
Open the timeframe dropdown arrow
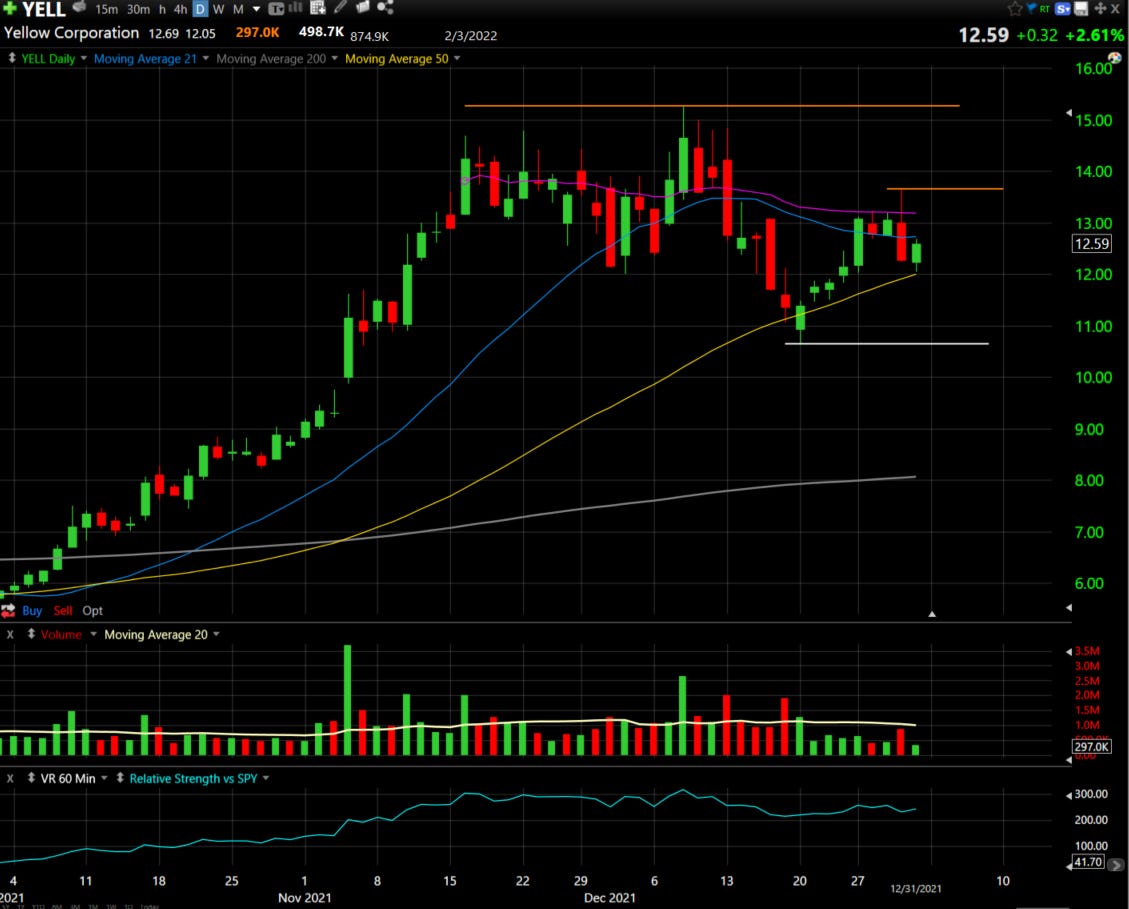point(256,9)
